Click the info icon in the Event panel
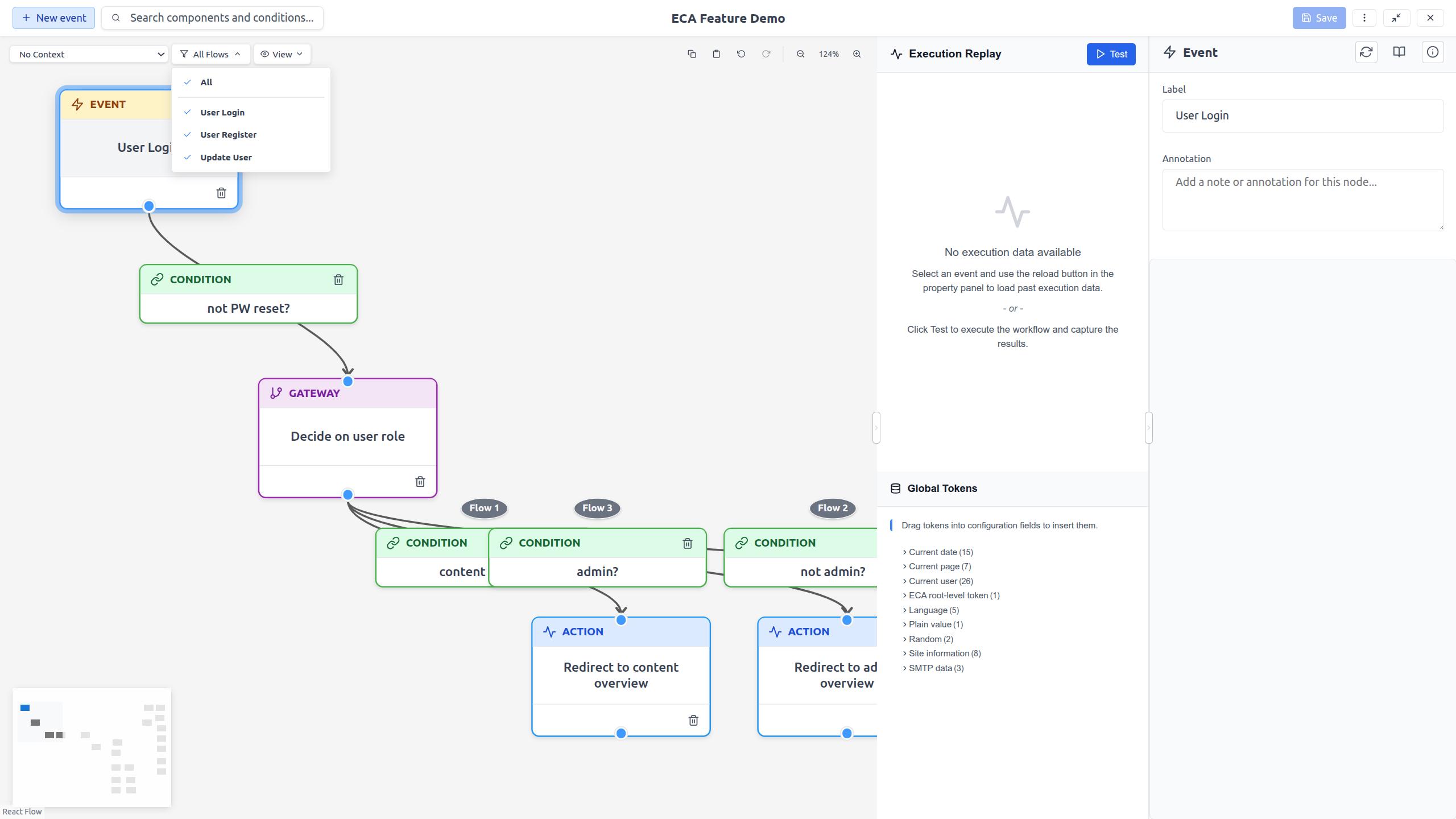Viewport: 1456px width, 819px height. pyautogui.click(x=1432, y=52)
